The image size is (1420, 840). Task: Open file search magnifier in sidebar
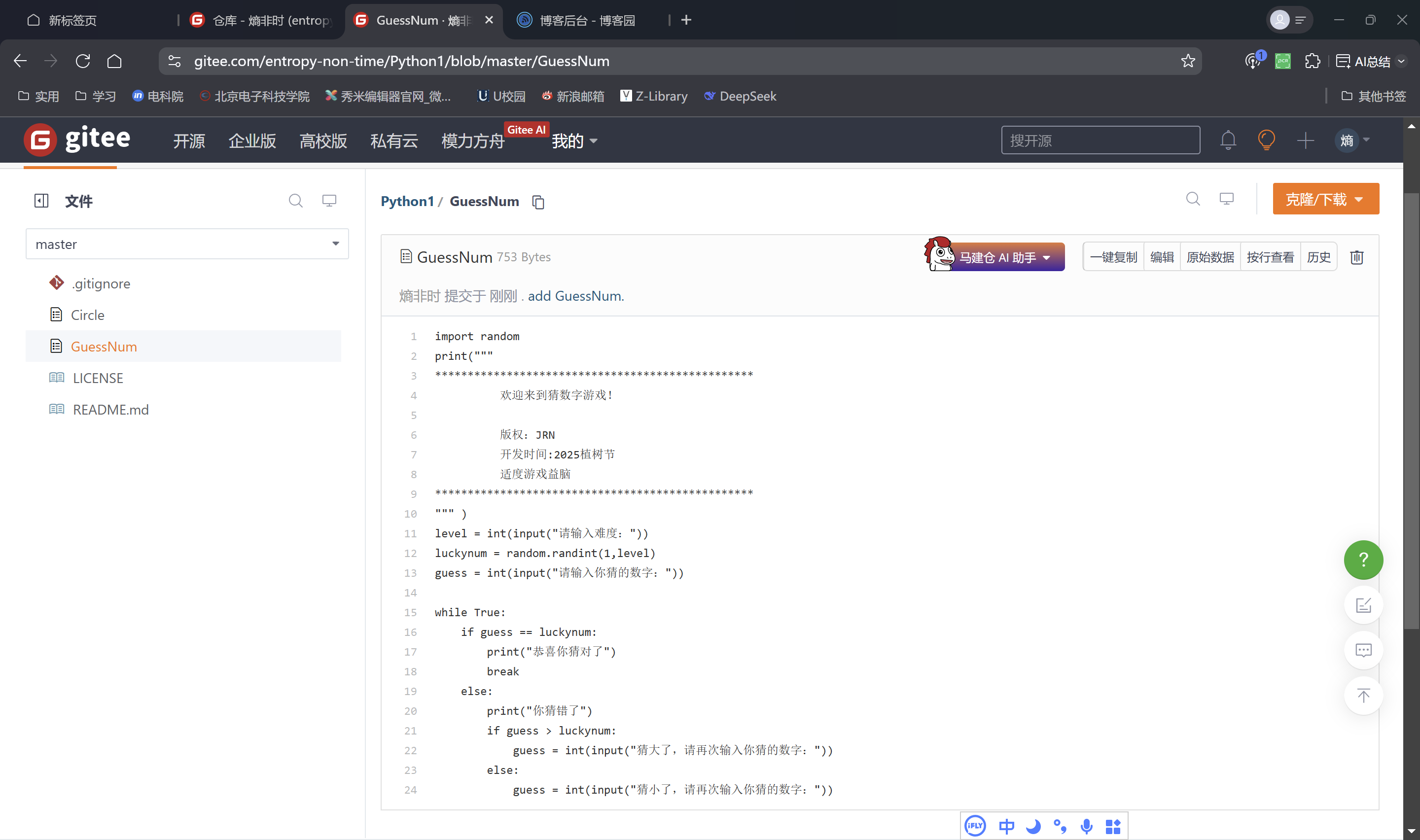[295, 200]
